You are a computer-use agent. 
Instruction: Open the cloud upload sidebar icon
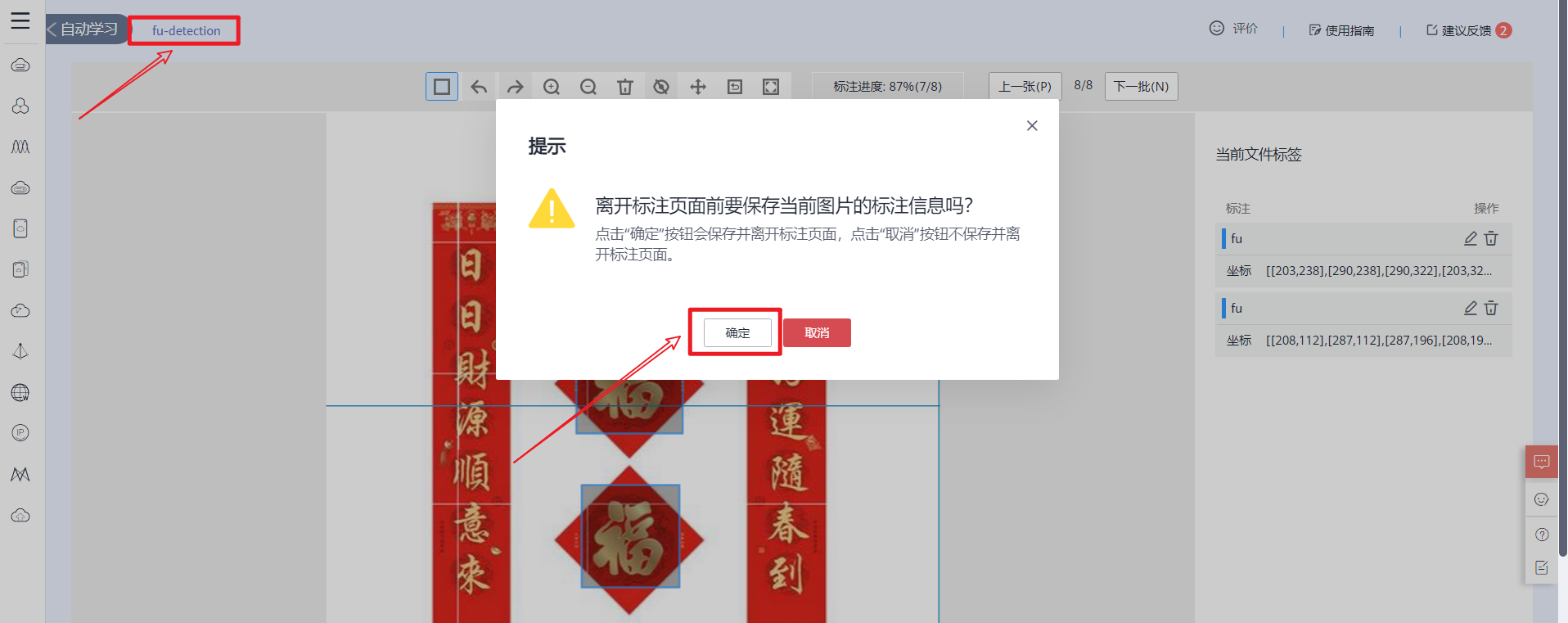click(x=20, y=515)
